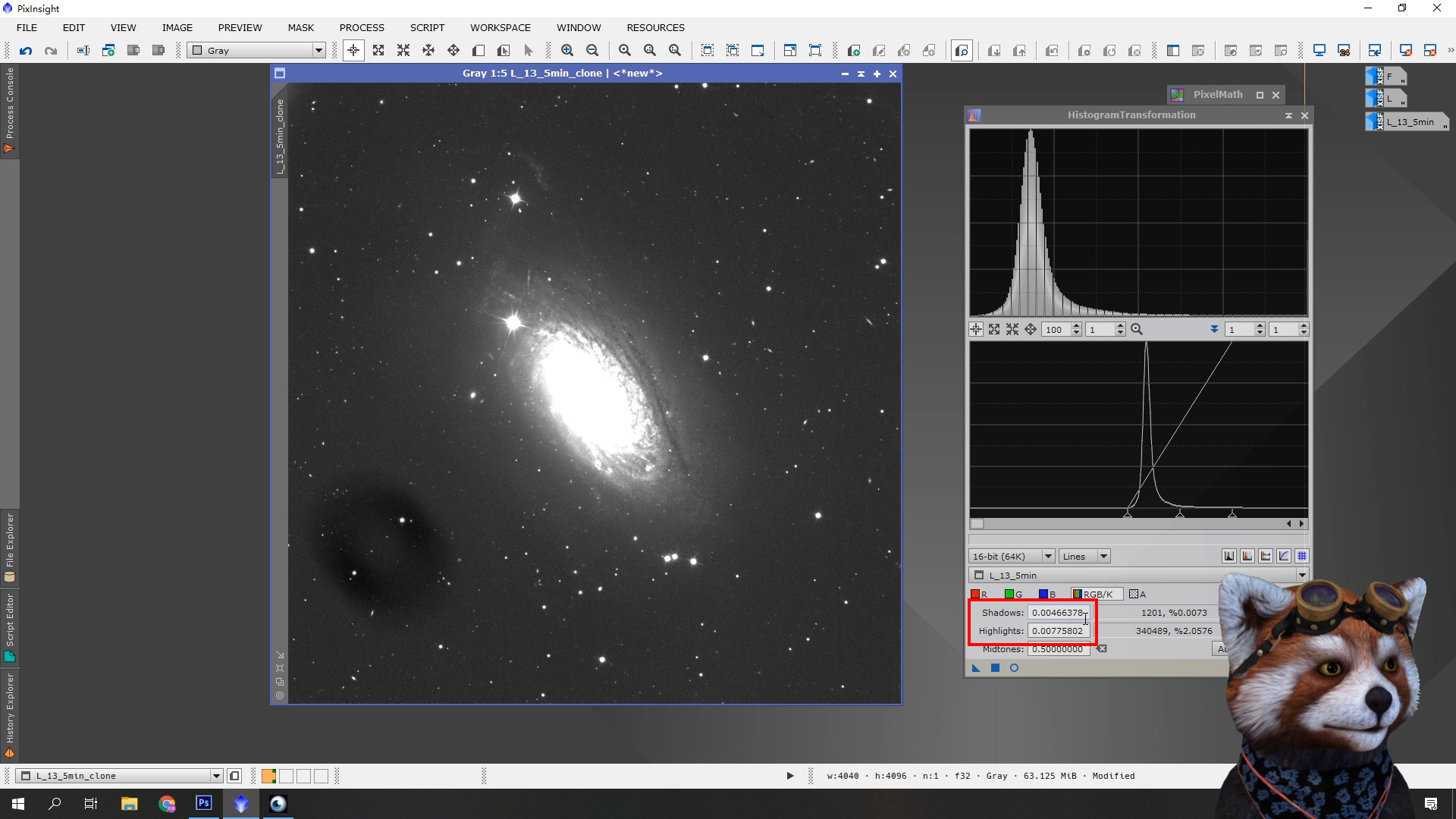1456x819 pixels.
Task: Open the XISF image icon labeled L
Action: click(x=1386, y=99)
